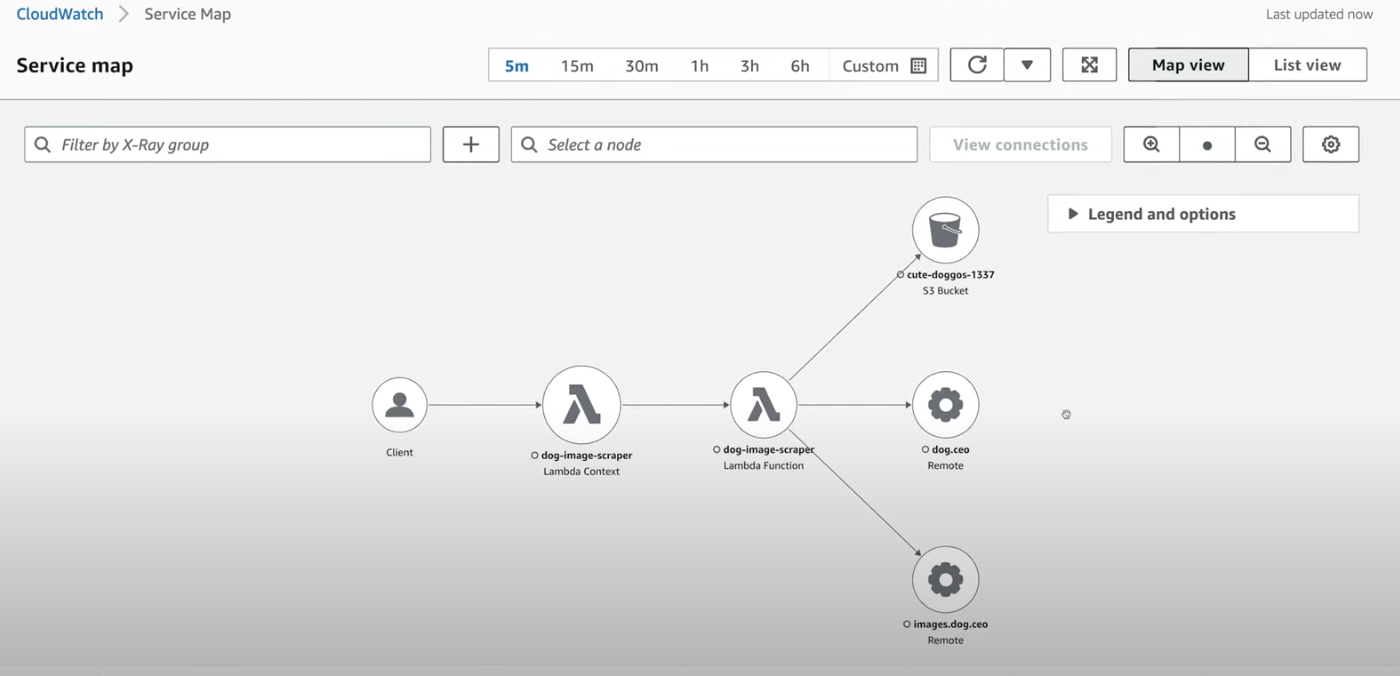The width and height of the screenshot is (1400, 676).
Task: Click the cute-doggos-1337 label
Action: click(x=951, y=274)
